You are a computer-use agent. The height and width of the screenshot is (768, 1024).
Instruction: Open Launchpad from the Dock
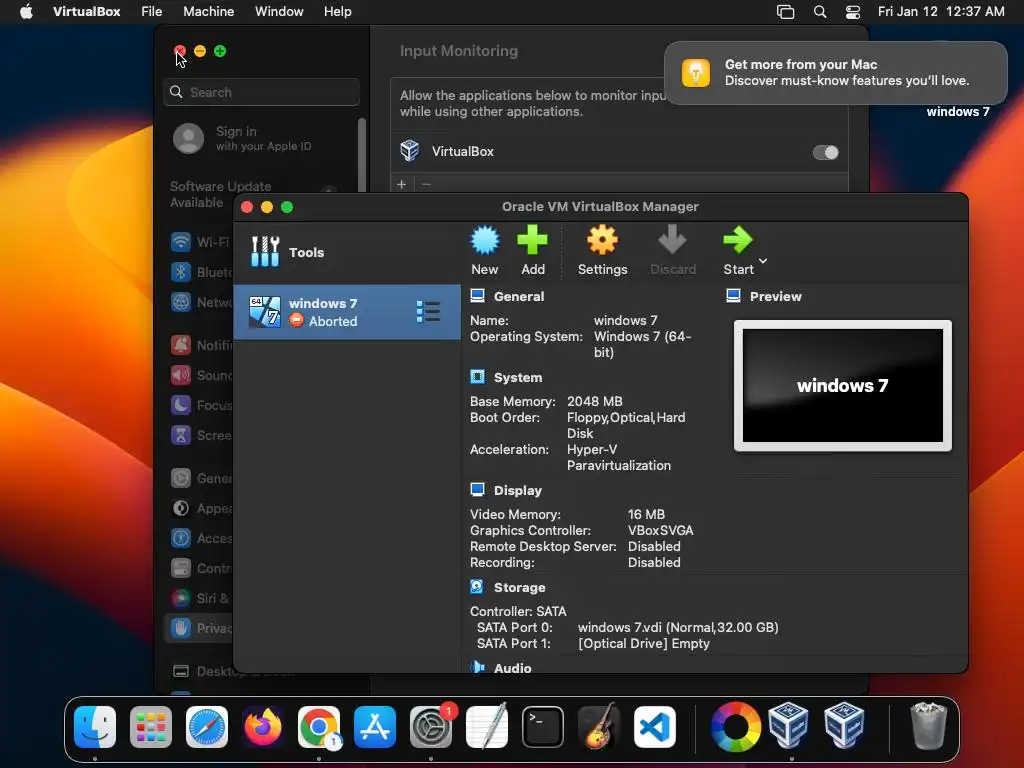(x=151, y=727)
